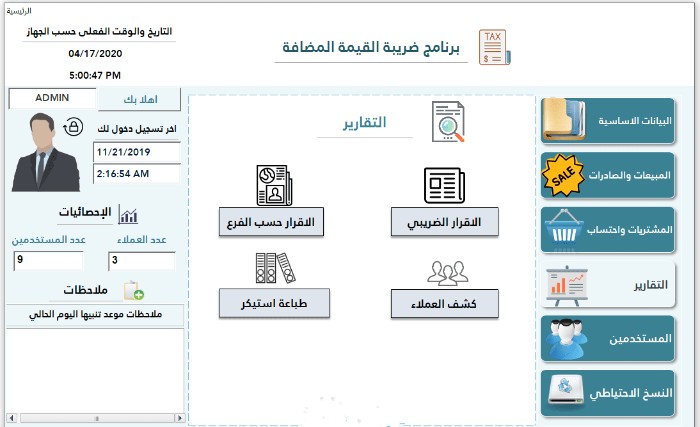
Task: Click the reports magnifier document icon
Action: [x=448, y=121]
